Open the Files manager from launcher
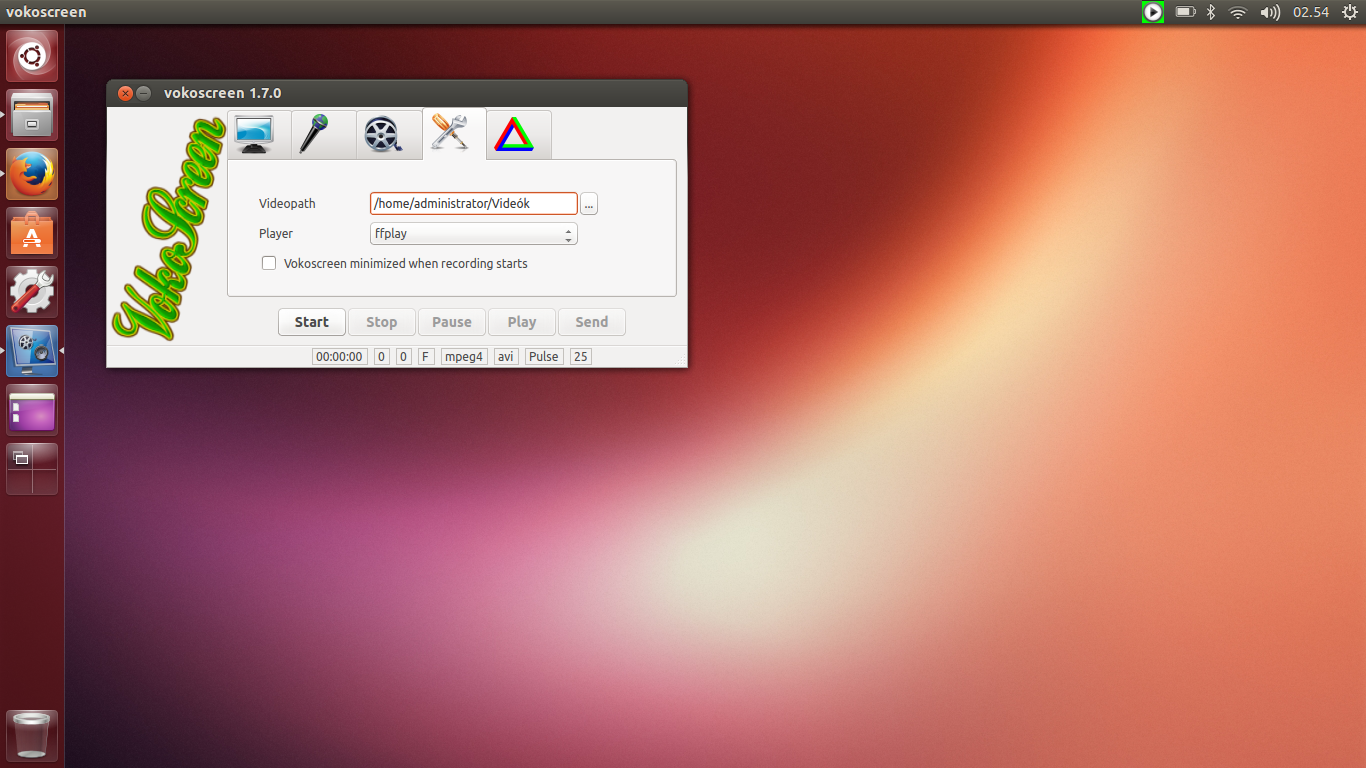This screenshot has height=768, width=1366. coord(32,115)
